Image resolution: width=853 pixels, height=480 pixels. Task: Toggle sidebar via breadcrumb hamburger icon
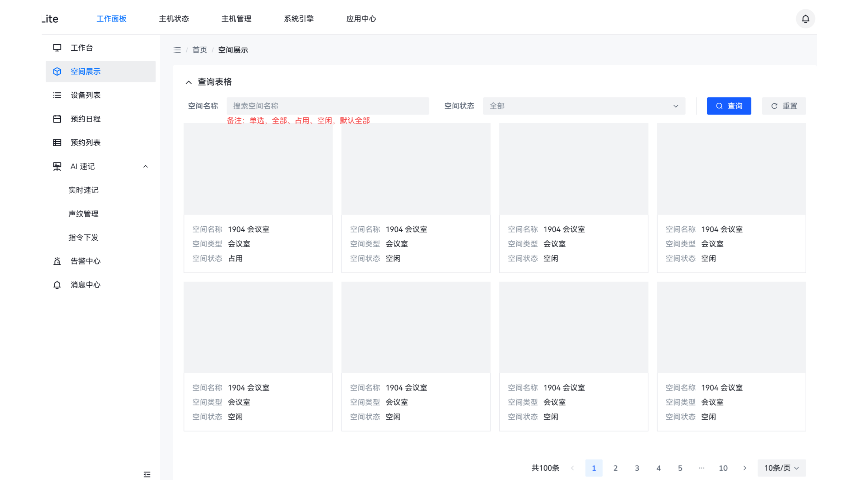[177, 50]
